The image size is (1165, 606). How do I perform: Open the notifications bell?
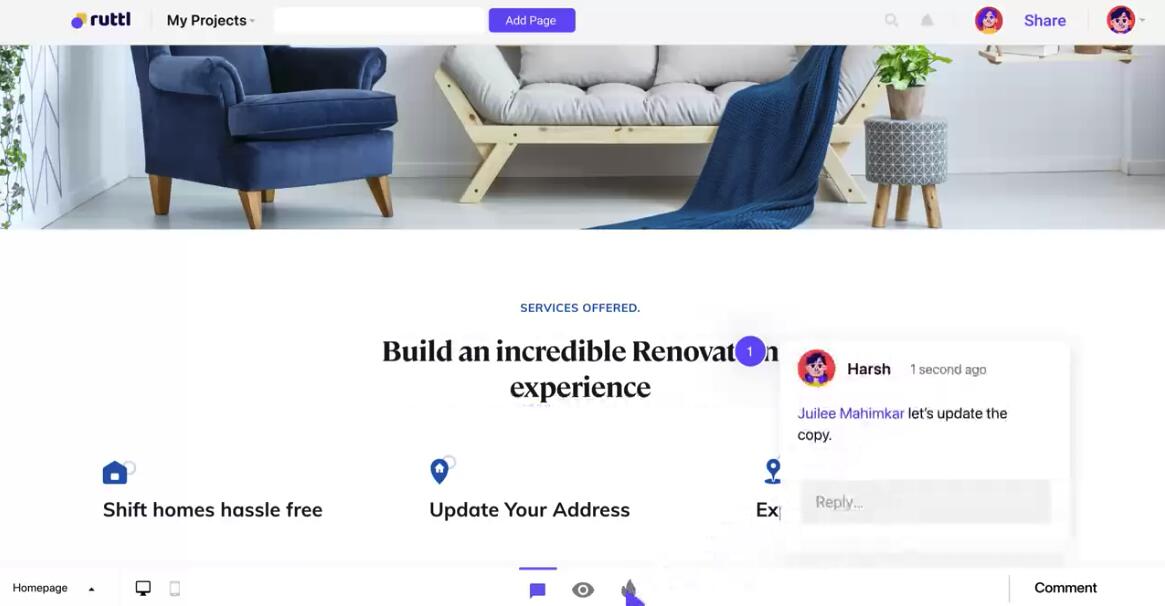coord(927,21)
